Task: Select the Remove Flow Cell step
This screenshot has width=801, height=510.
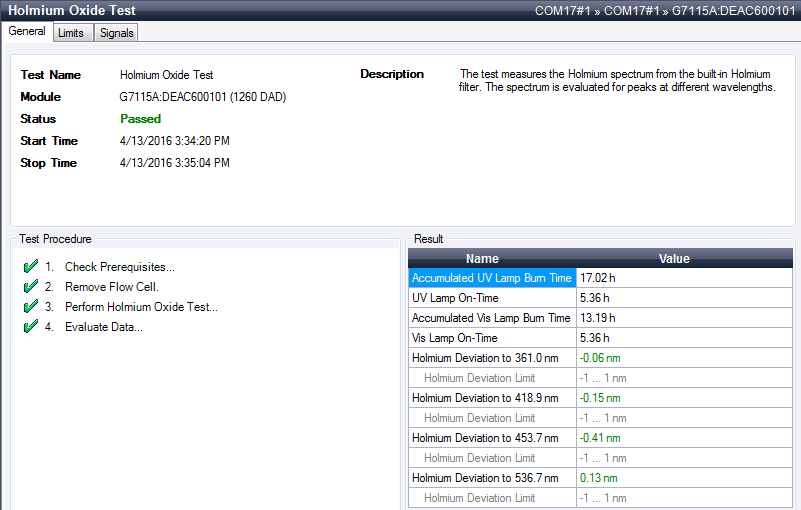Action: click(x=111, y=287)
